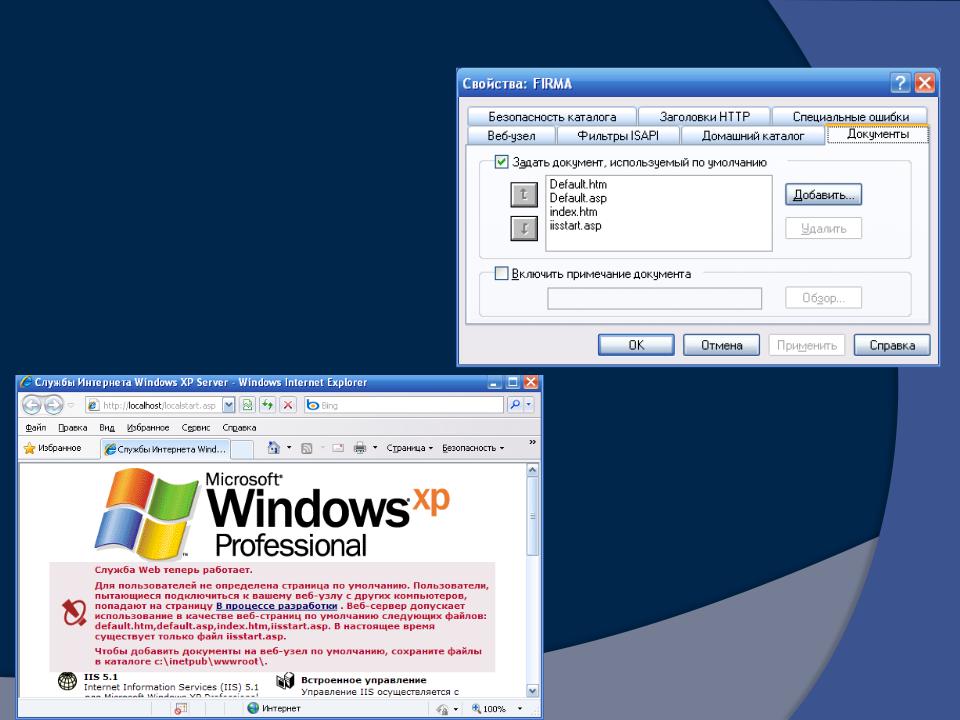This screenshot has width=960, height=720.
Task: Click the OK button in FIRMA properties
Action: (636, 345)
